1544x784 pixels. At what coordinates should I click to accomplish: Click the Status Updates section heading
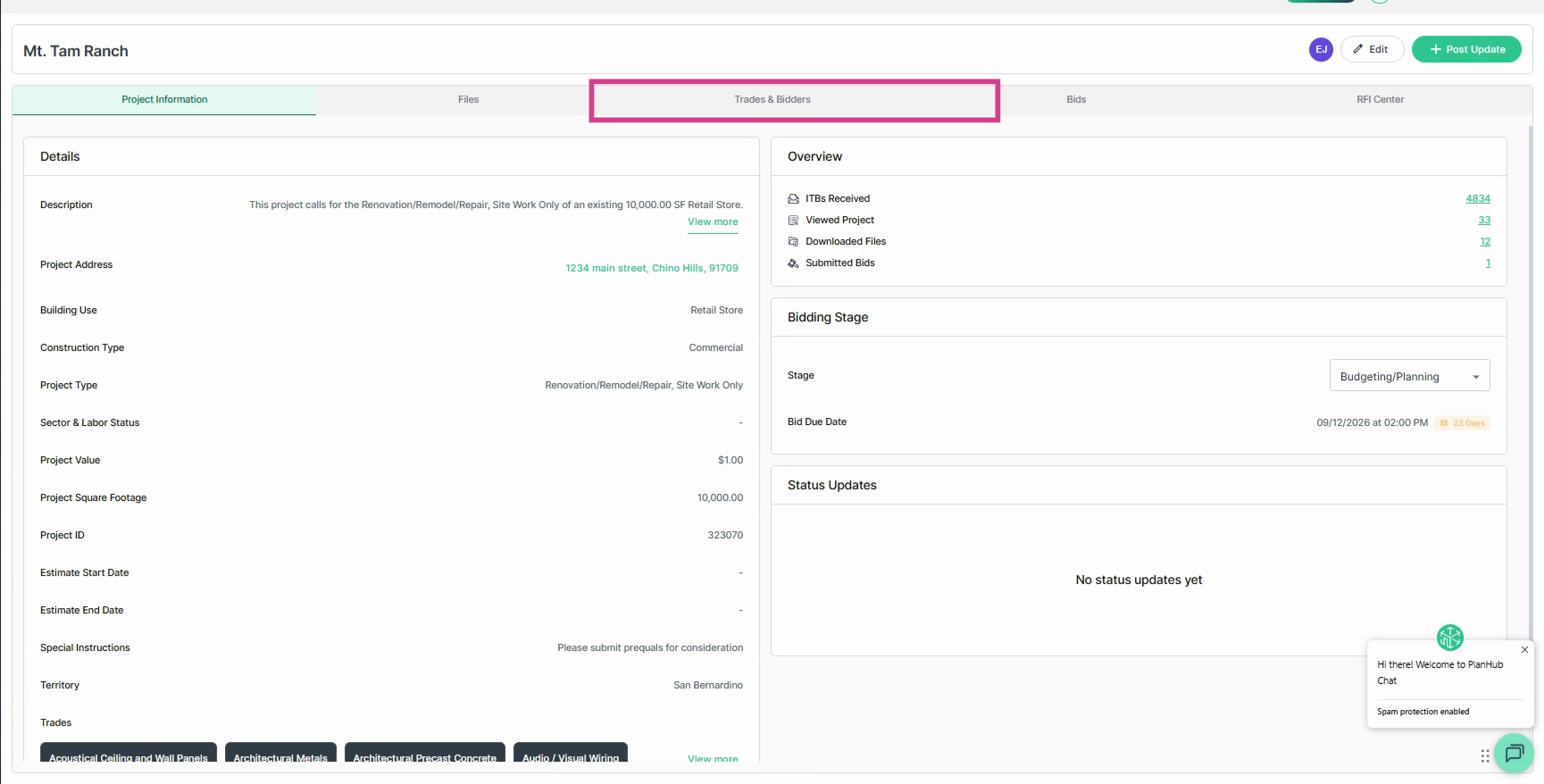click(832, 486)
